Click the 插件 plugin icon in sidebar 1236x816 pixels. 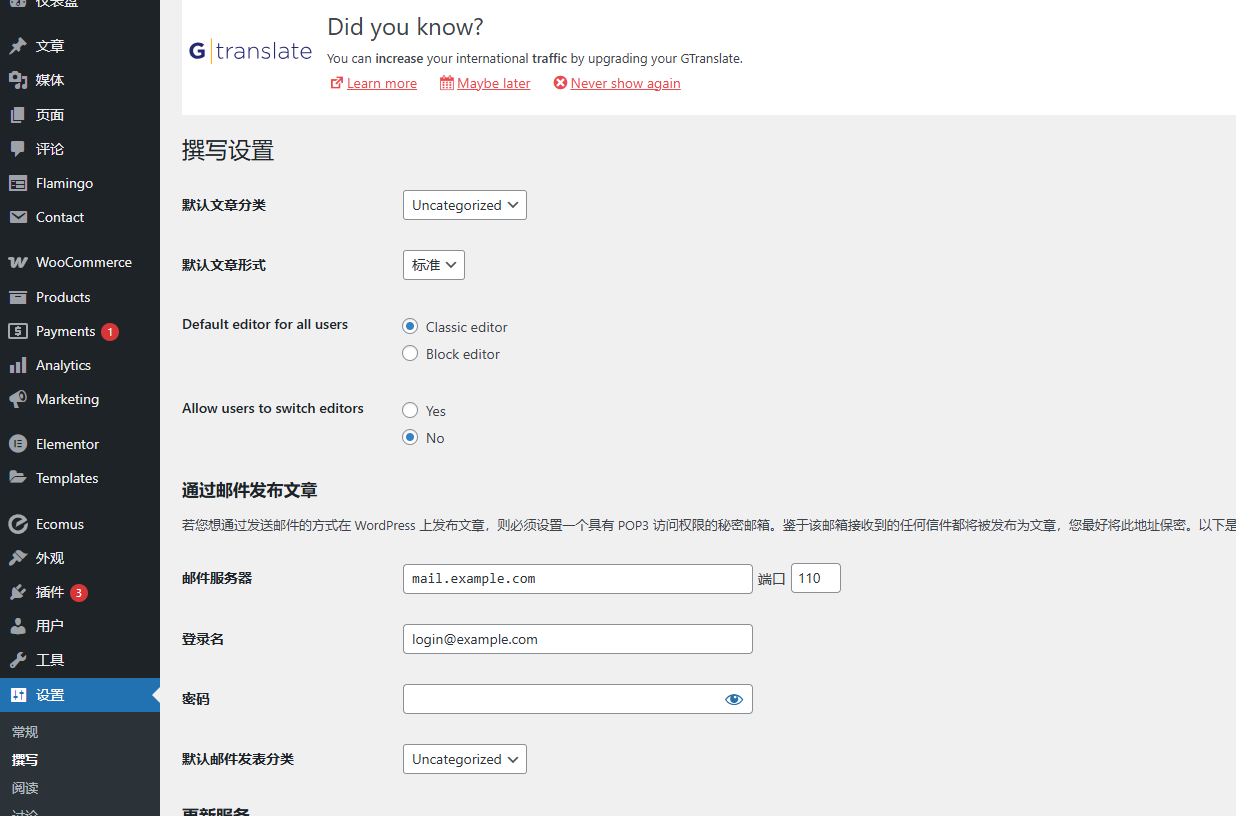(20, 591)
